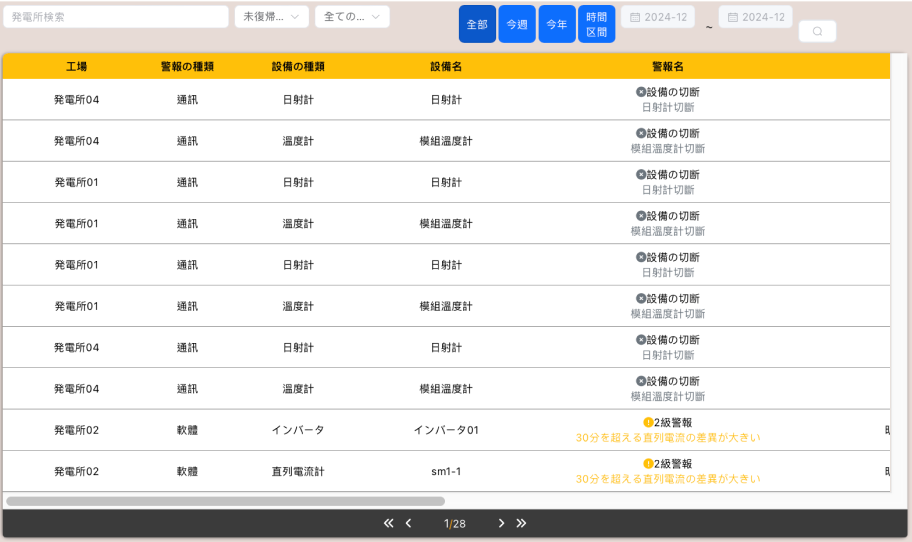
Task: Click the 設備名 column header
Action: [x=446, y=66]
